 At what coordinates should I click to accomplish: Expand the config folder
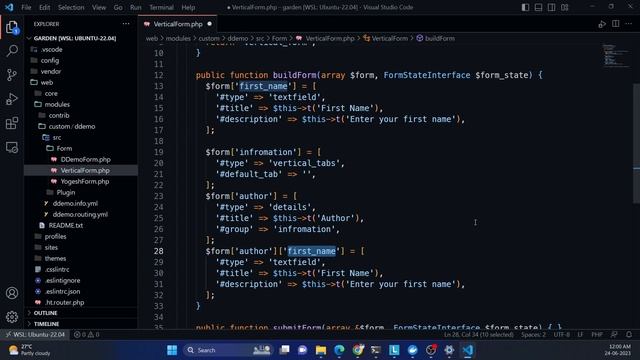50,60
